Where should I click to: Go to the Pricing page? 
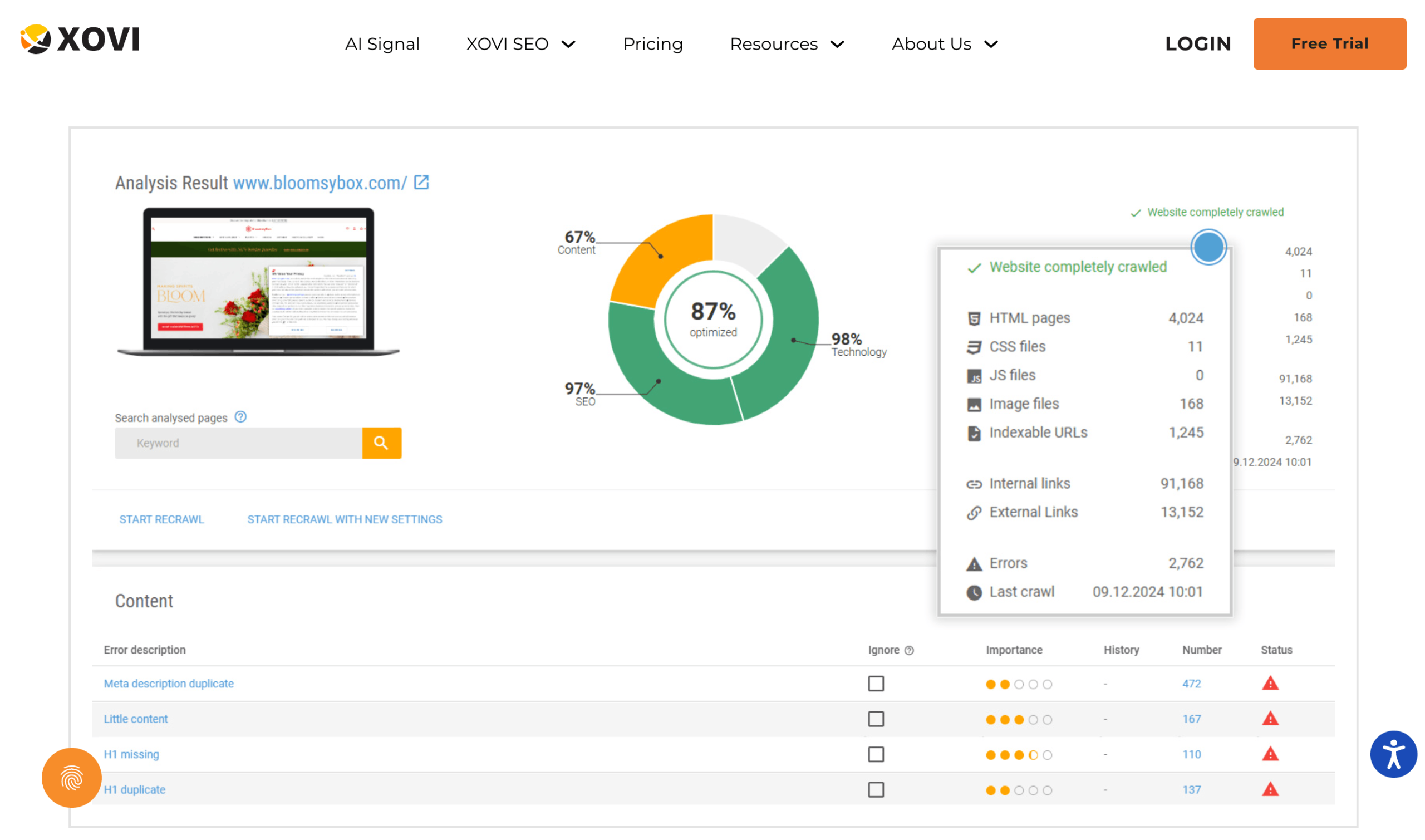point(652,43)
